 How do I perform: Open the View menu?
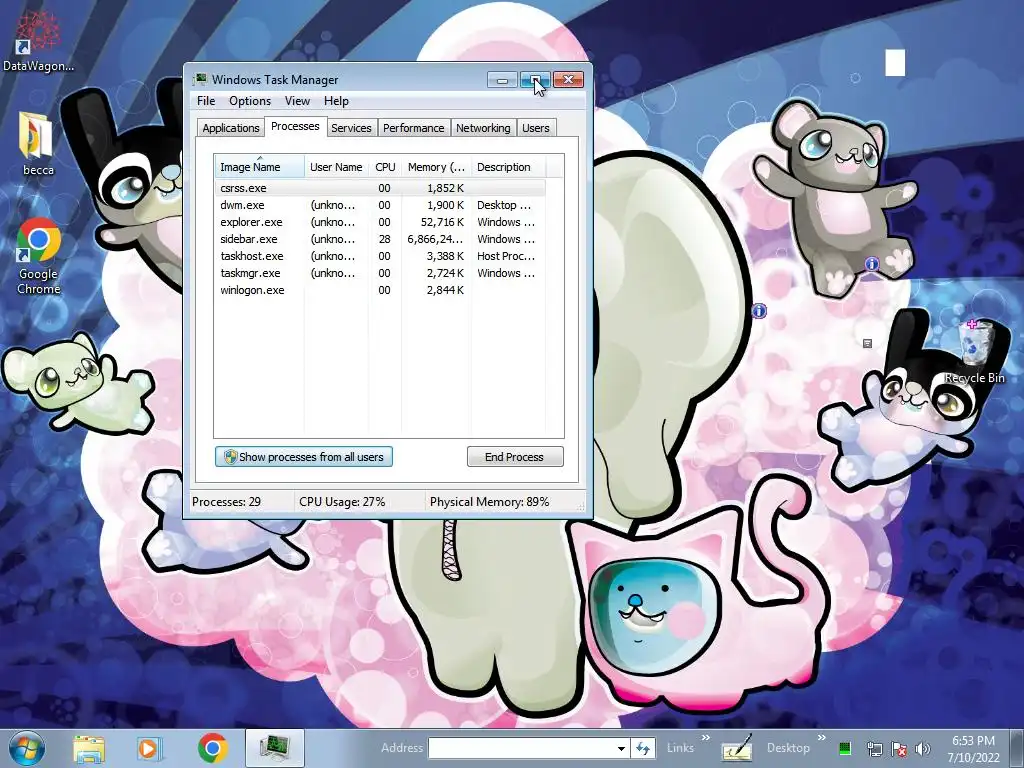(x=297, y=101)
